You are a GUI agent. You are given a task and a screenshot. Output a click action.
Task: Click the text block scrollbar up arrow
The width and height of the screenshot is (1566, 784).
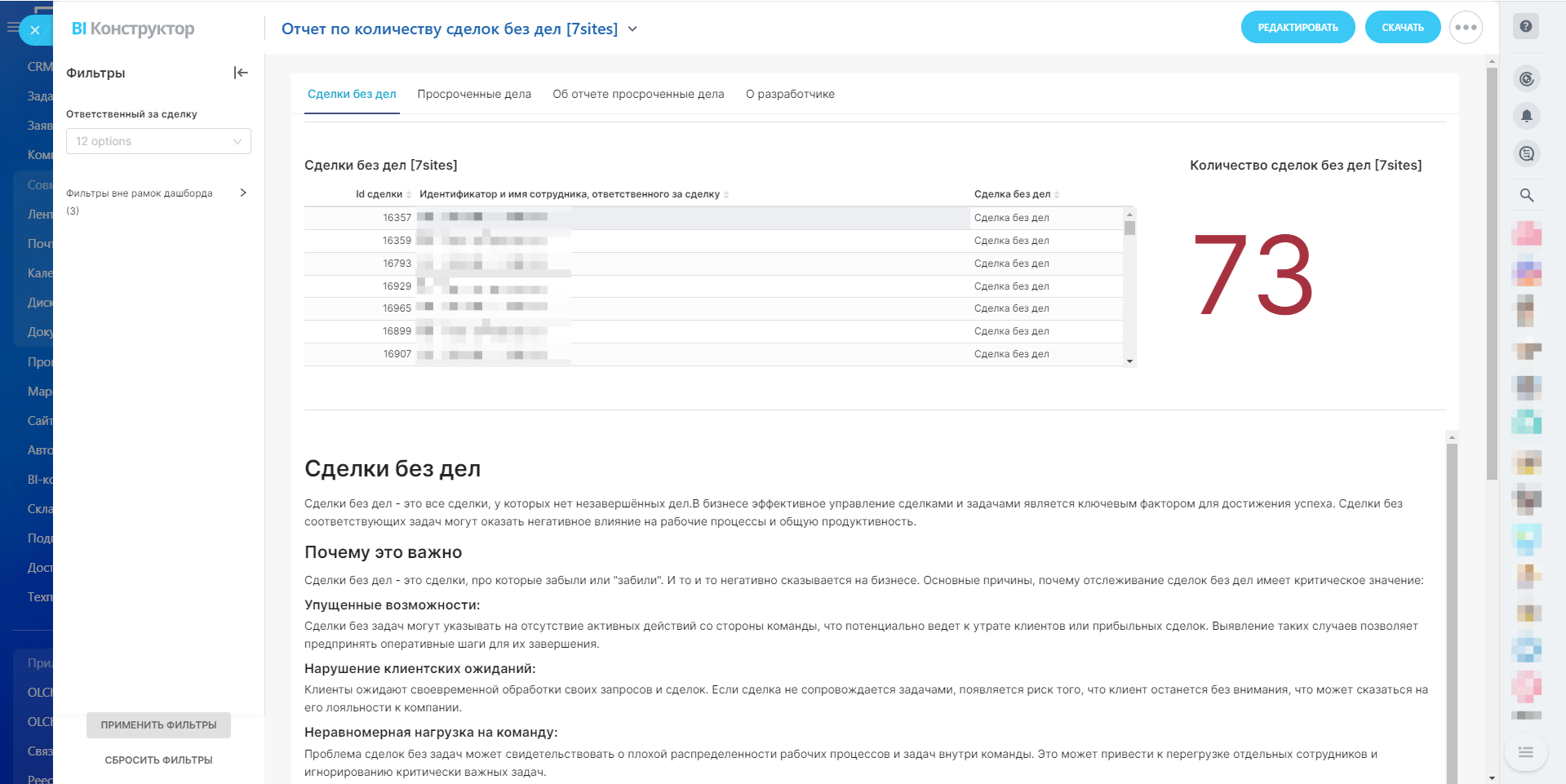tap(1452, 437)
